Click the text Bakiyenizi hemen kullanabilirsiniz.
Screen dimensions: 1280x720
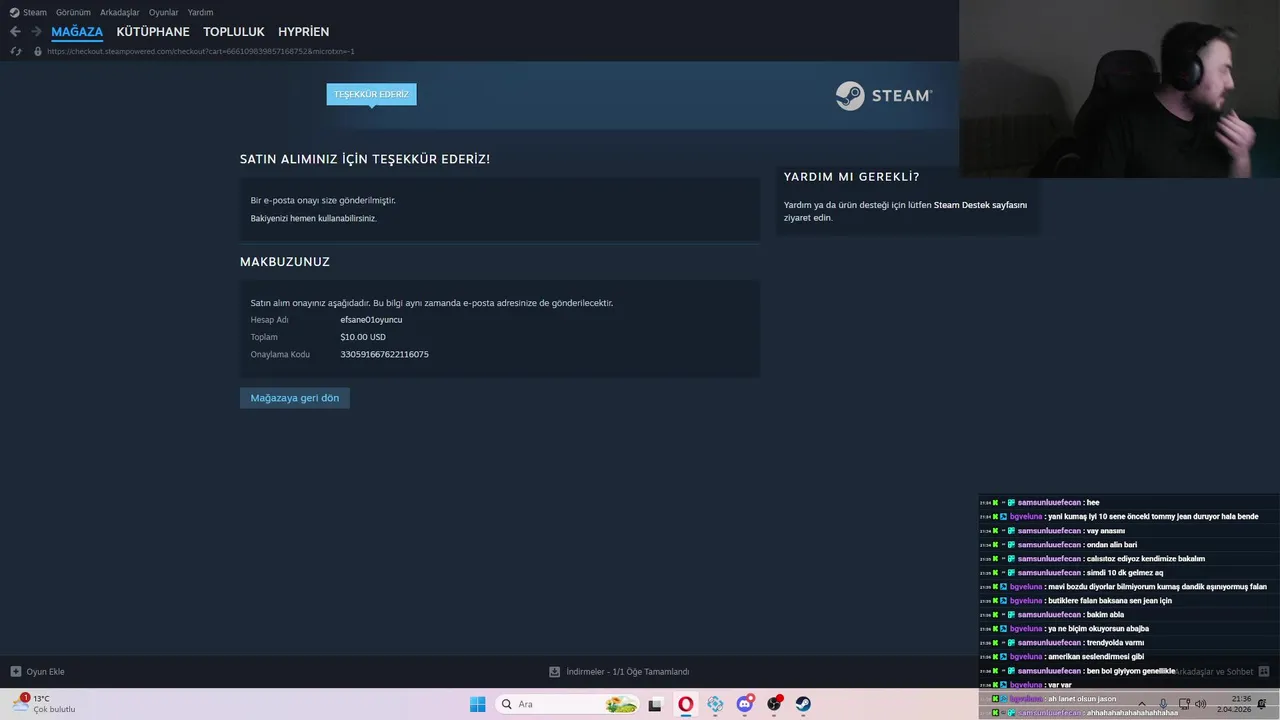(x=313, y=218)
